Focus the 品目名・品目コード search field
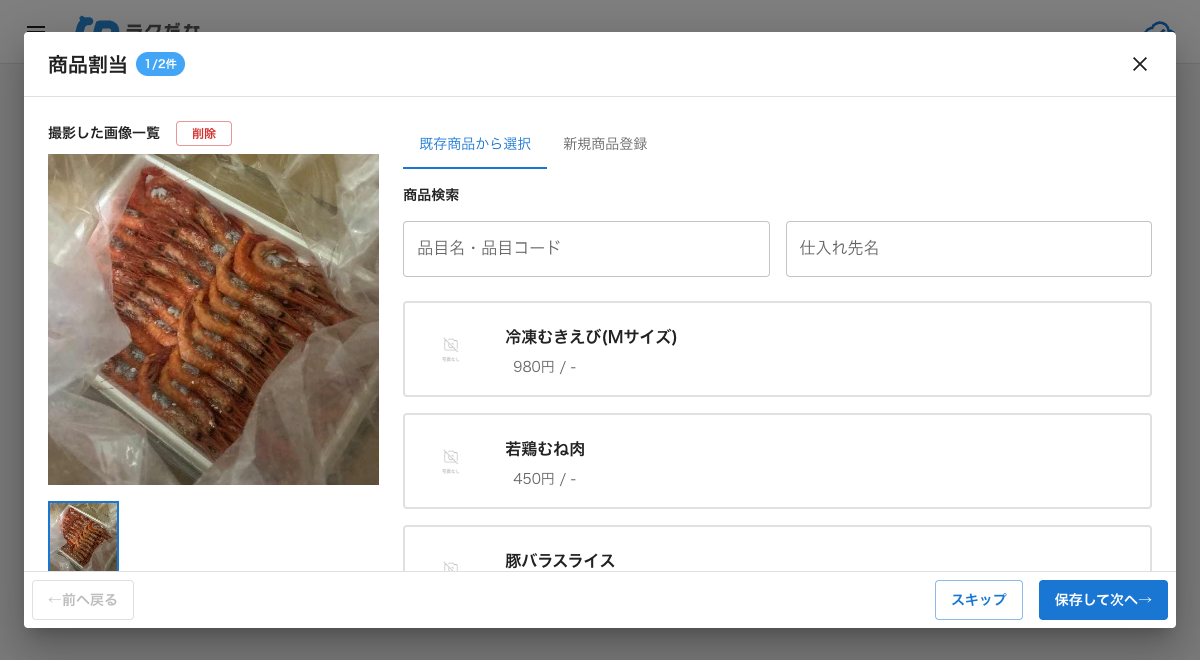Viewport: 1200px width, 660px height. click(x=586, y=249)
